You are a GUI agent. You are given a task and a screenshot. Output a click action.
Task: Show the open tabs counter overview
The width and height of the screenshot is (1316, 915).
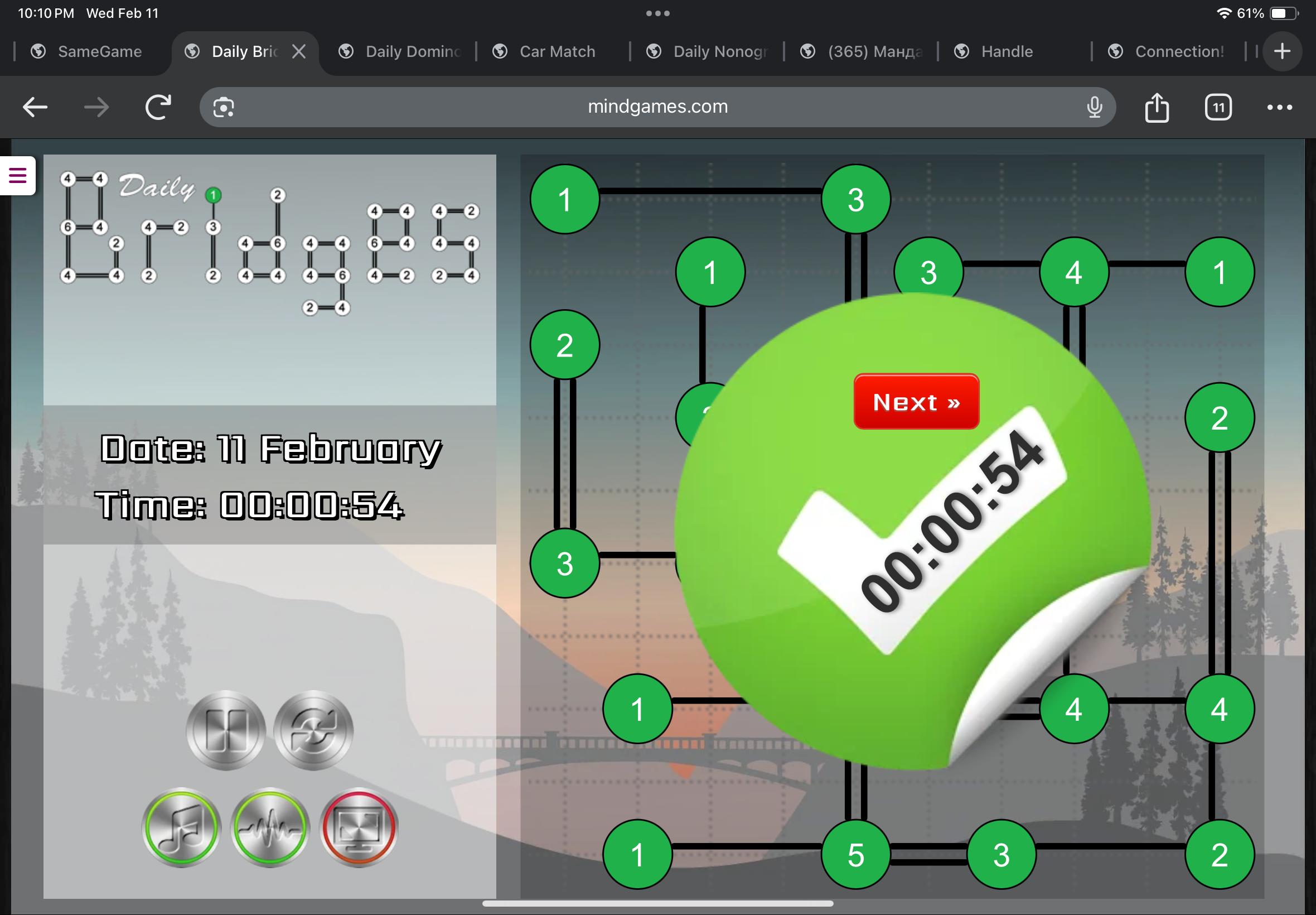[x=1217, y=107]
